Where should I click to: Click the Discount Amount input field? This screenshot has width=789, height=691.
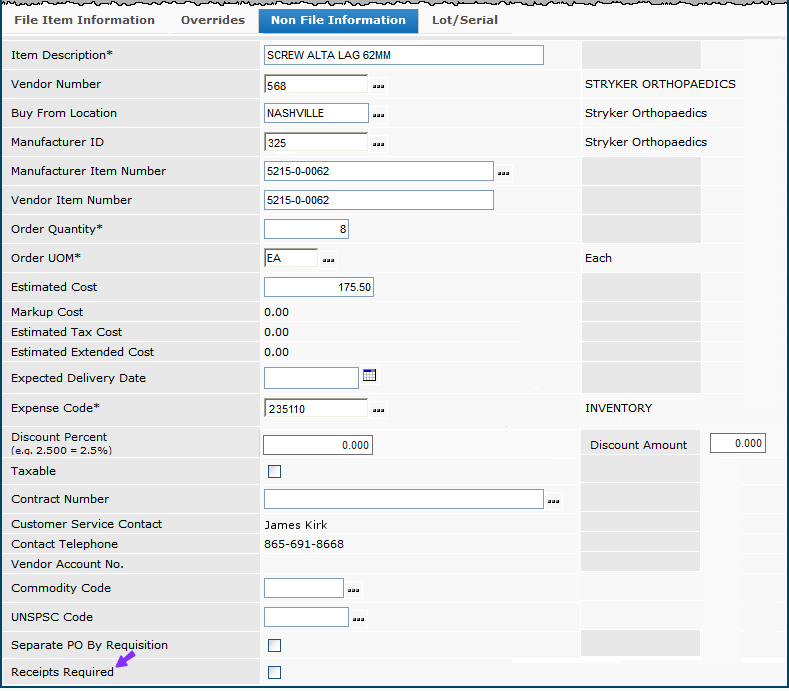pyautogui.click(x=737, y=443)
